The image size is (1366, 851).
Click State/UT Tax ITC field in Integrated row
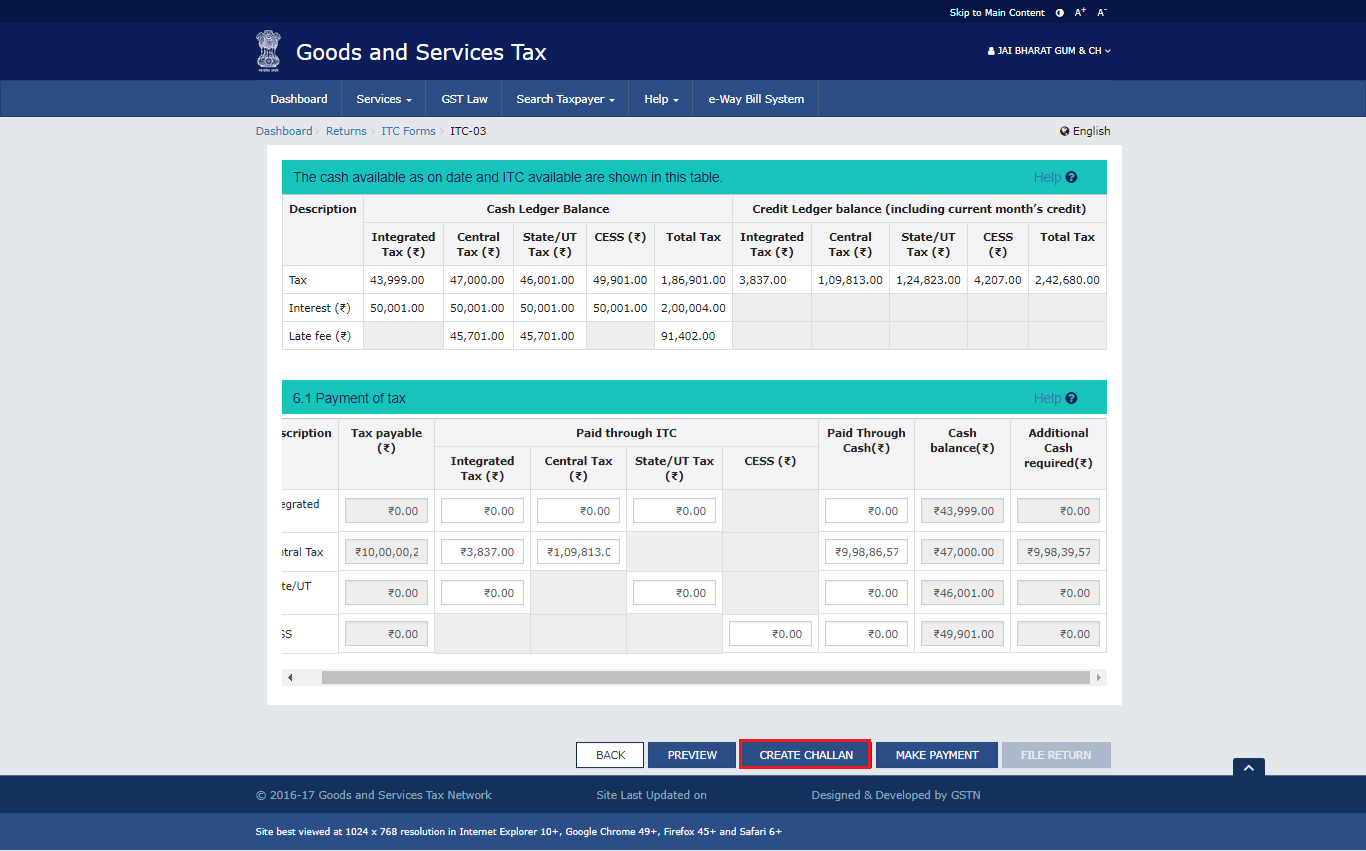click(x=674, y=511)
